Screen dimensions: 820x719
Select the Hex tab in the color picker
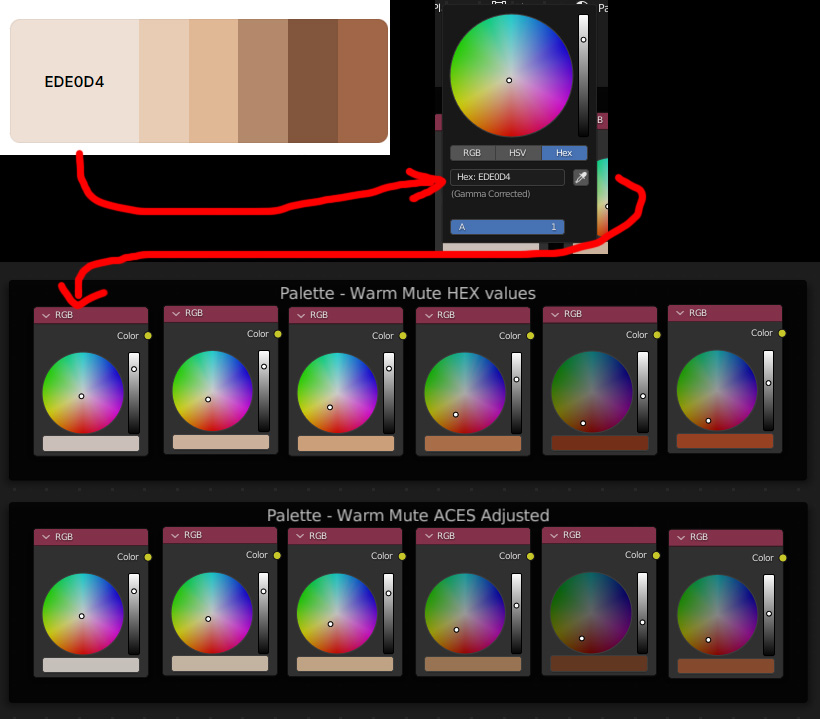564,153
